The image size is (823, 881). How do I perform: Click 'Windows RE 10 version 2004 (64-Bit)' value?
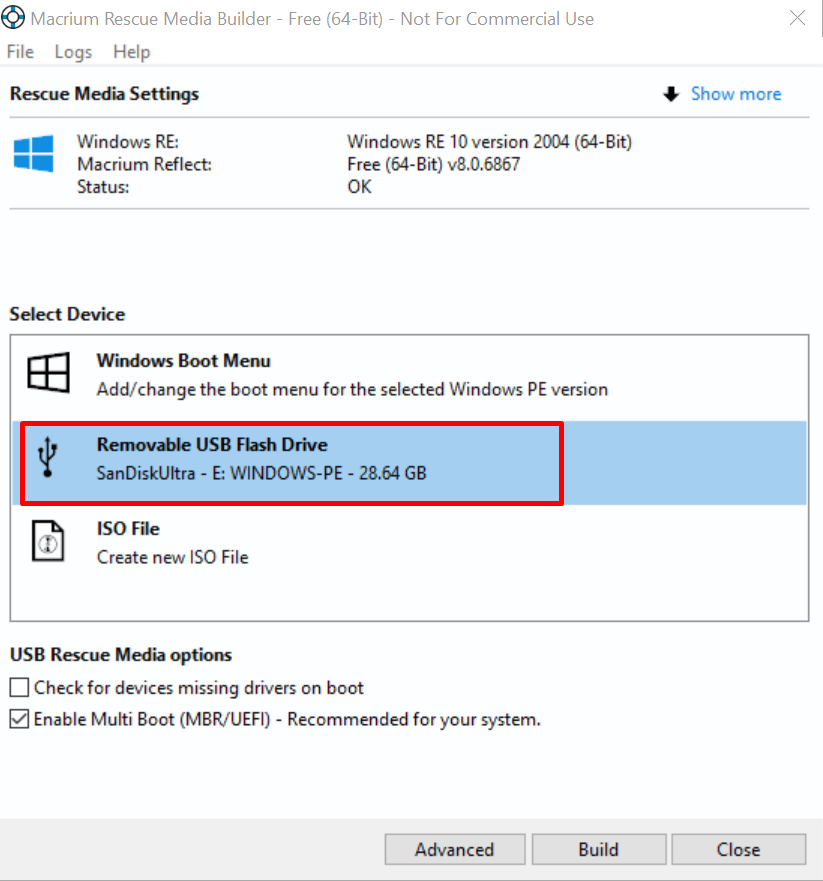489,142
